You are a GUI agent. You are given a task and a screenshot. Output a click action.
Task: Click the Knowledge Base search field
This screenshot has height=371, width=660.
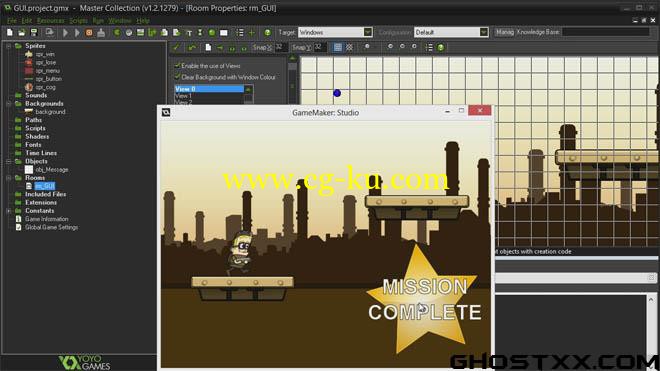pyautogui.click(x=606, y=32)
